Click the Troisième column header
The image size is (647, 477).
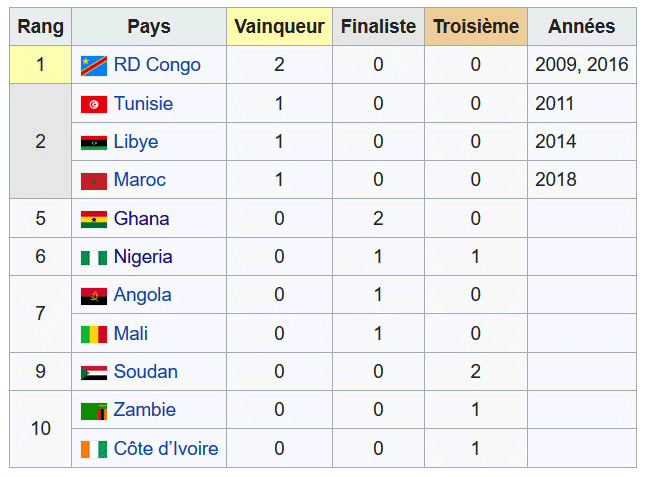click(475, 27)
